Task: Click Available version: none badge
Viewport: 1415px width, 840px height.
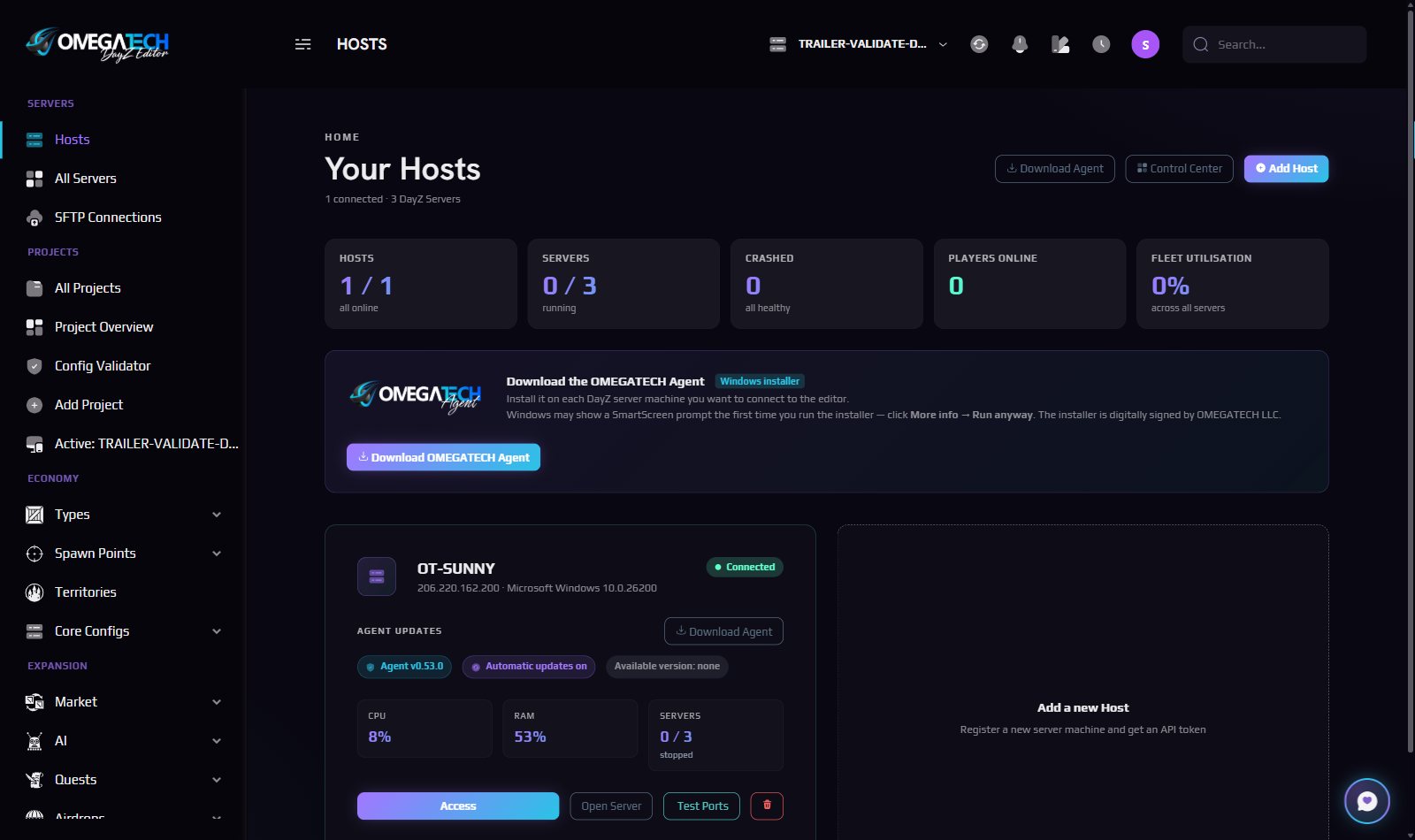Action: tap(667, 667)
